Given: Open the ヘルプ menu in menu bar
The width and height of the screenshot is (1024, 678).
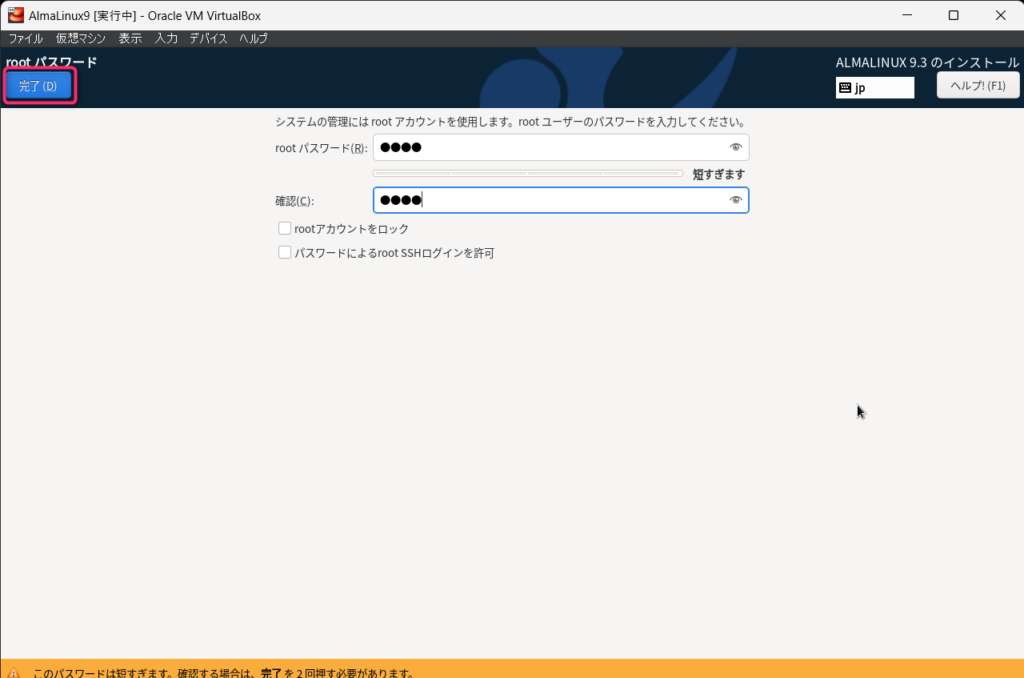Looking at the screenshot, I should [x=253, y=39].
